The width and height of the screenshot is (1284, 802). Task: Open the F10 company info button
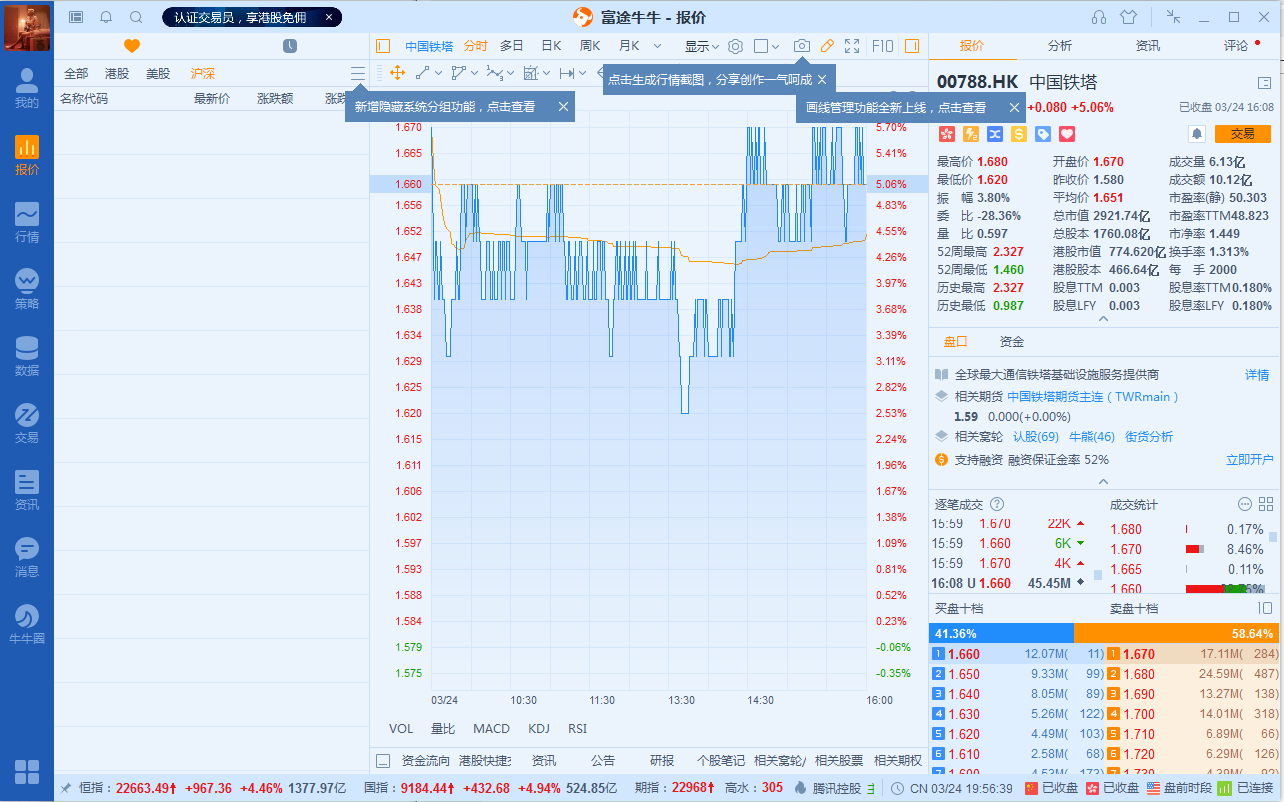(x=883, y=46)
